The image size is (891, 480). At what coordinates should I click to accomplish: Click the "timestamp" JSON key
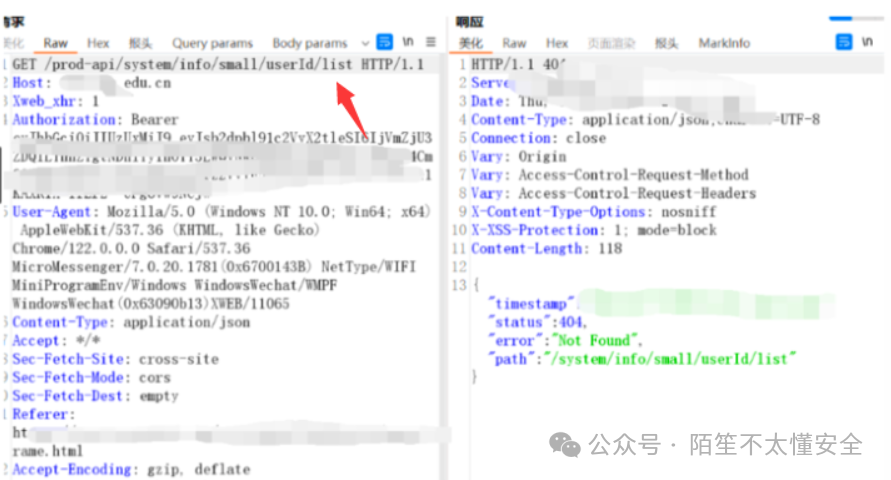click(531, 304)
